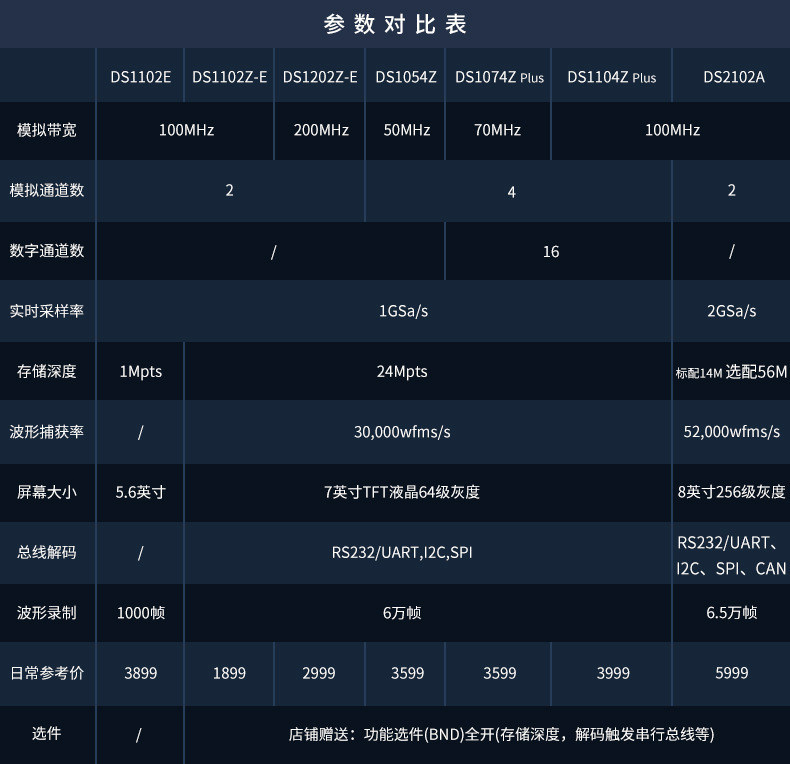This screenshot has height=764, width=790.
Task: Click the 8英寸256级灰度 cell
Action: coord(731,492)
